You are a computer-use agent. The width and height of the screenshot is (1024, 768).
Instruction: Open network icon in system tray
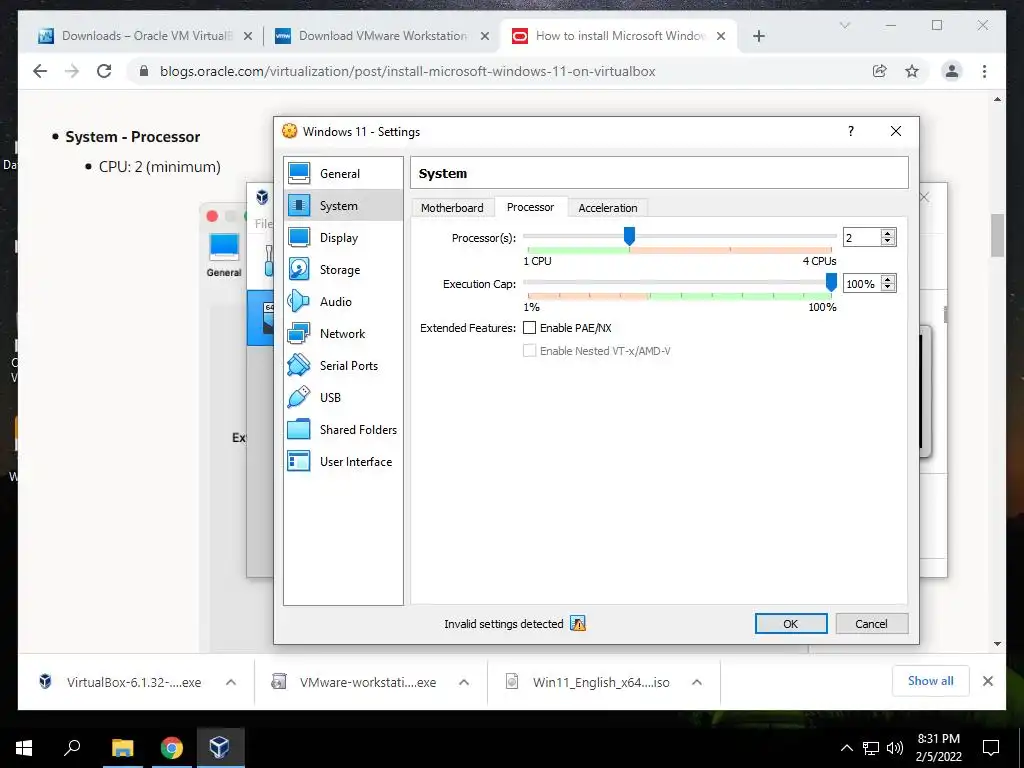click(x=871, y=748)
